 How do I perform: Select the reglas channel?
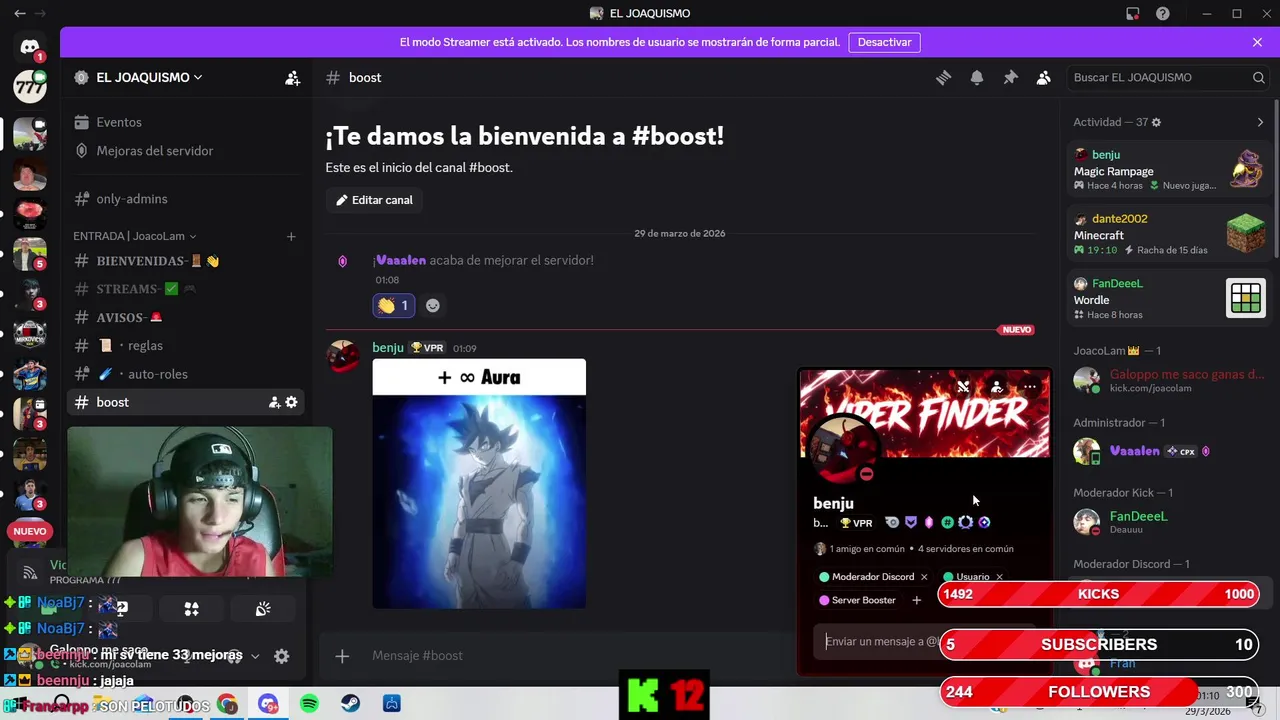[186, 345]
